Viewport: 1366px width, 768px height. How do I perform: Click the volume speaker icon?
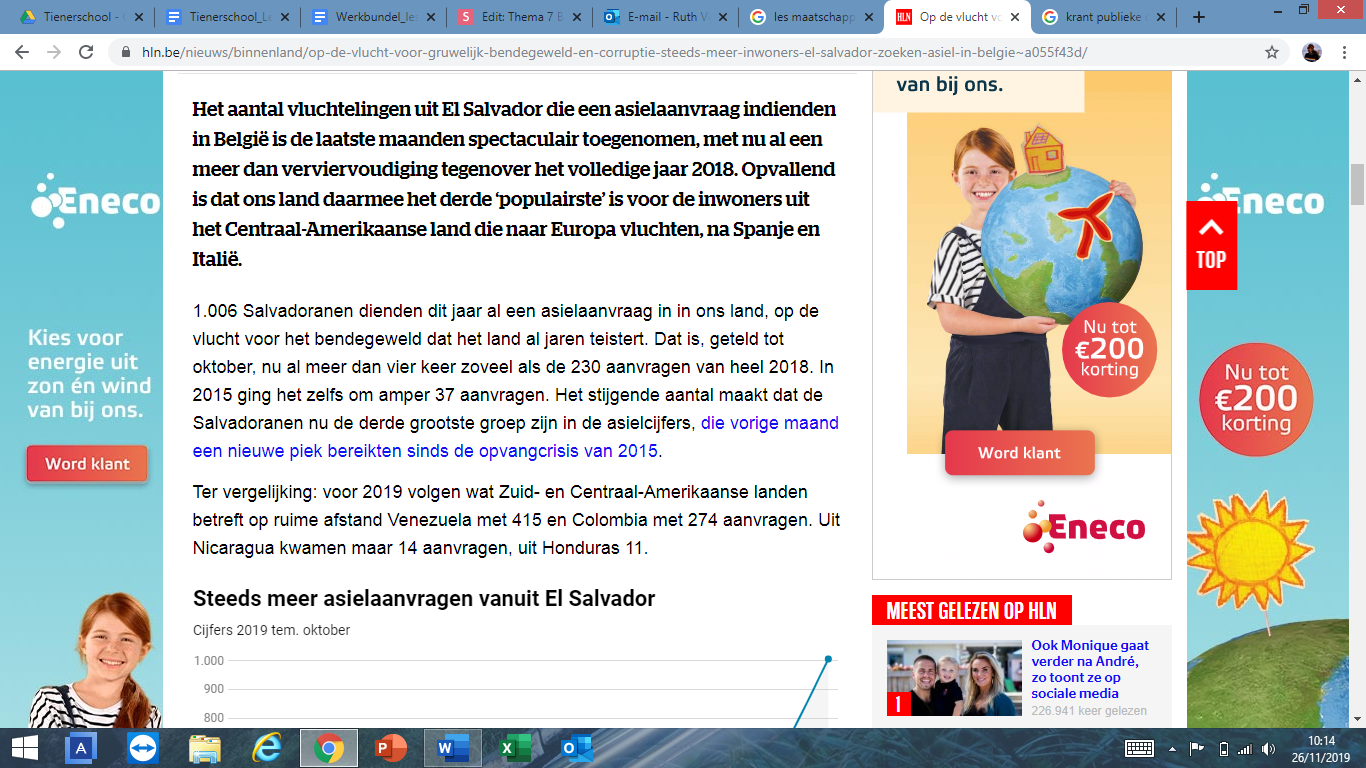(1269, 748)
